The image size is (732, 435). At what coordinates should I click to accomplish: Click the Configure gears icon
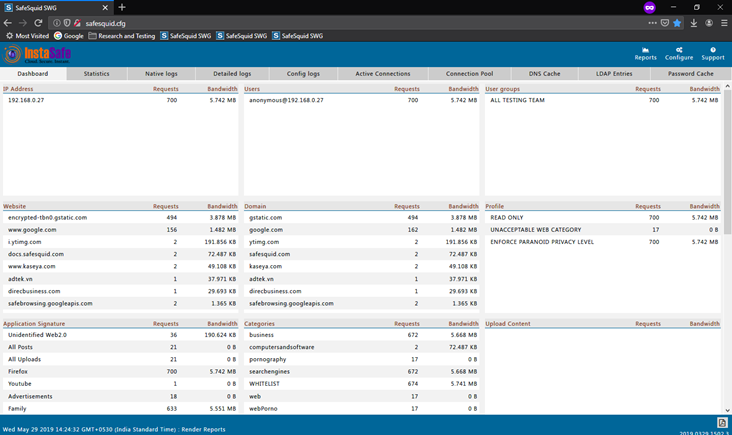tap(679, 50)
